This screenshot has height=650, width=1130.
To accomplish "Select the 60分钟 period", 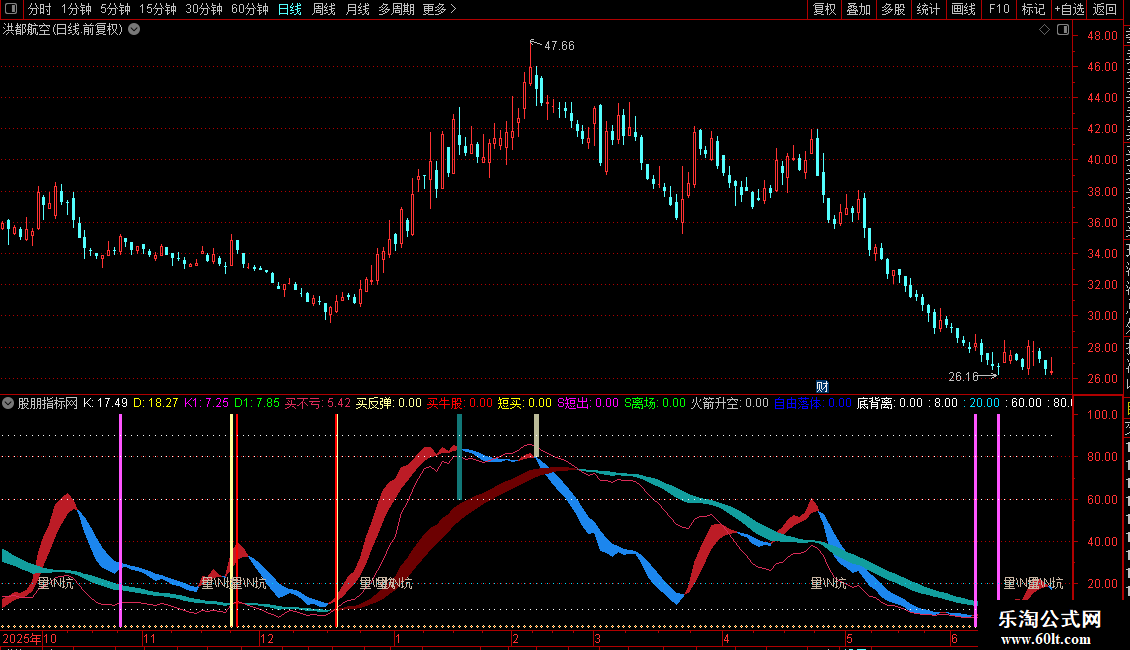I will [249, 9].
